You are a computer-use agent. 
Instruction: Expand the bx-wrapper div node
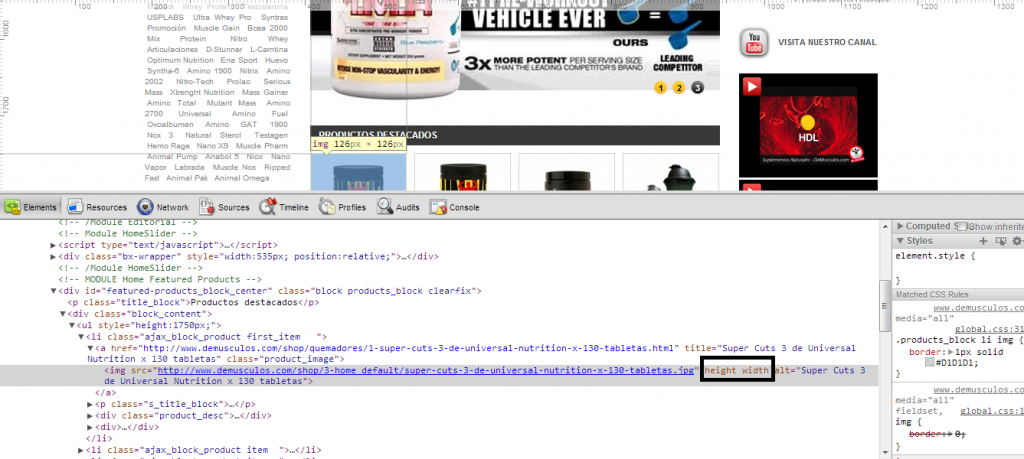pyautogui.click(x=54, y=257)
